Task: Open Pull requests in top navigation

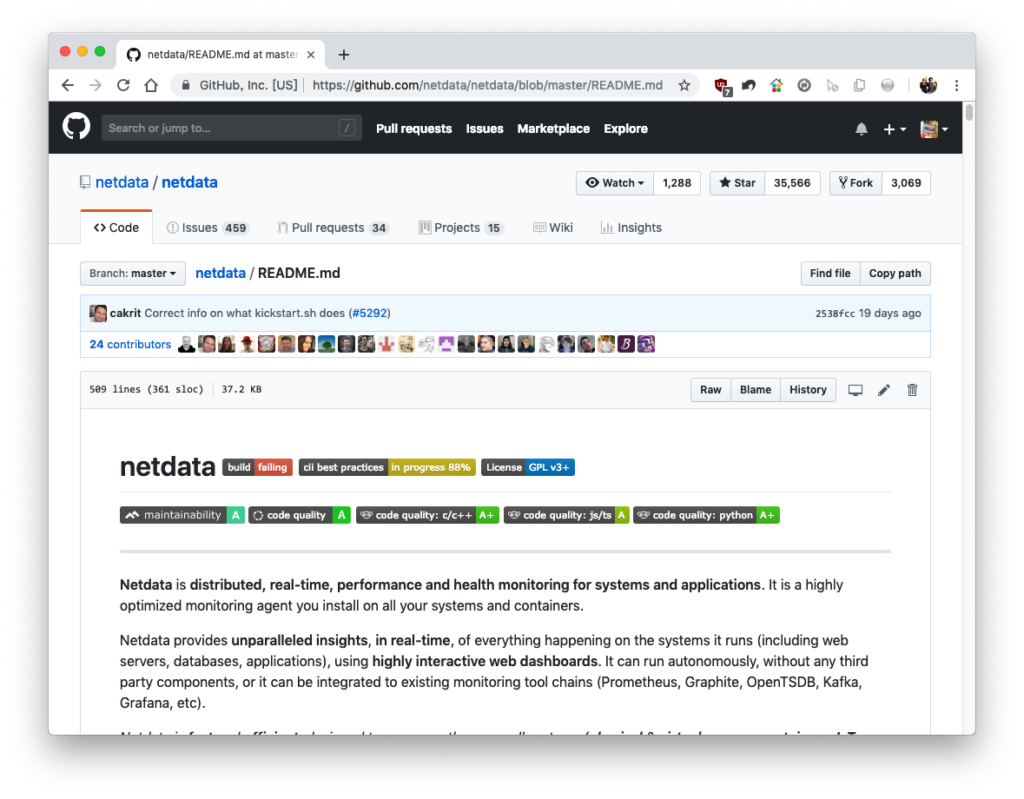Action: [x=414, y=129]
